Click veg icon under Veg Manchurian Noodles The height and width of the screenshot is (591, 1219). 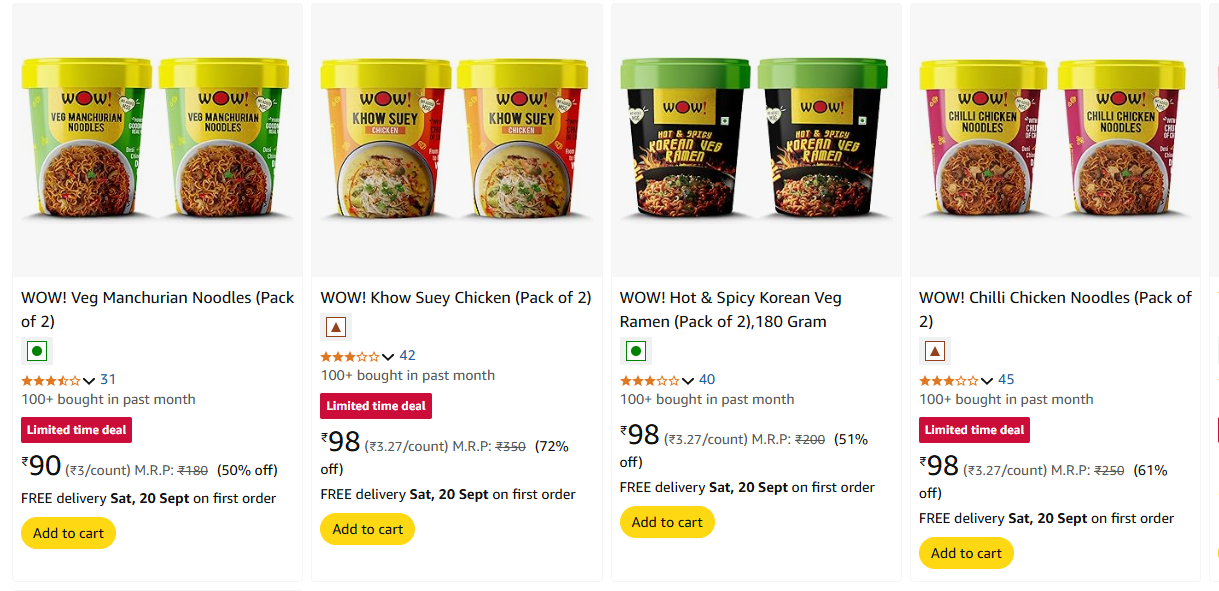(x=37, y=351)
